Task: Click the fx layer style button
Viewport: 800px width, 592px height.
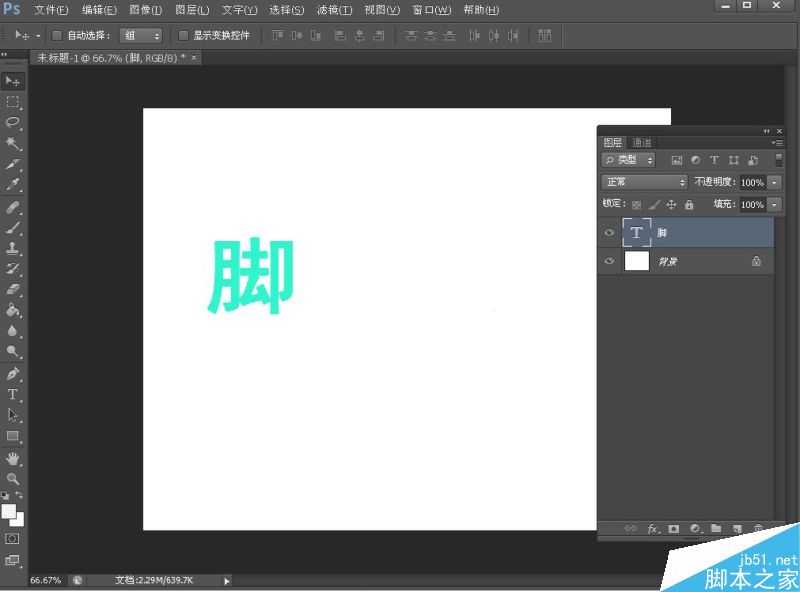Action: [x=653, y=529]
